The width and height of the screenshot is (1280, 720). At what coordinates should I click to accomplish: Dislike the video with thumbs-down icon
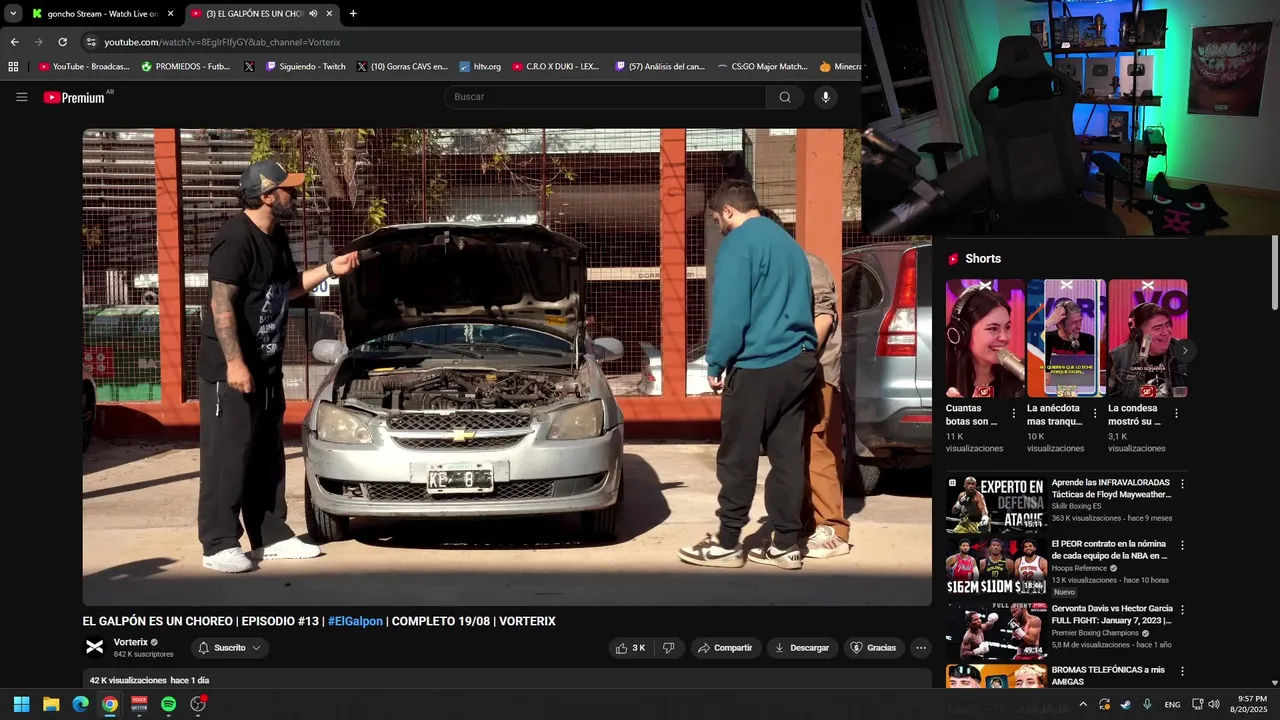click(668, 648)
